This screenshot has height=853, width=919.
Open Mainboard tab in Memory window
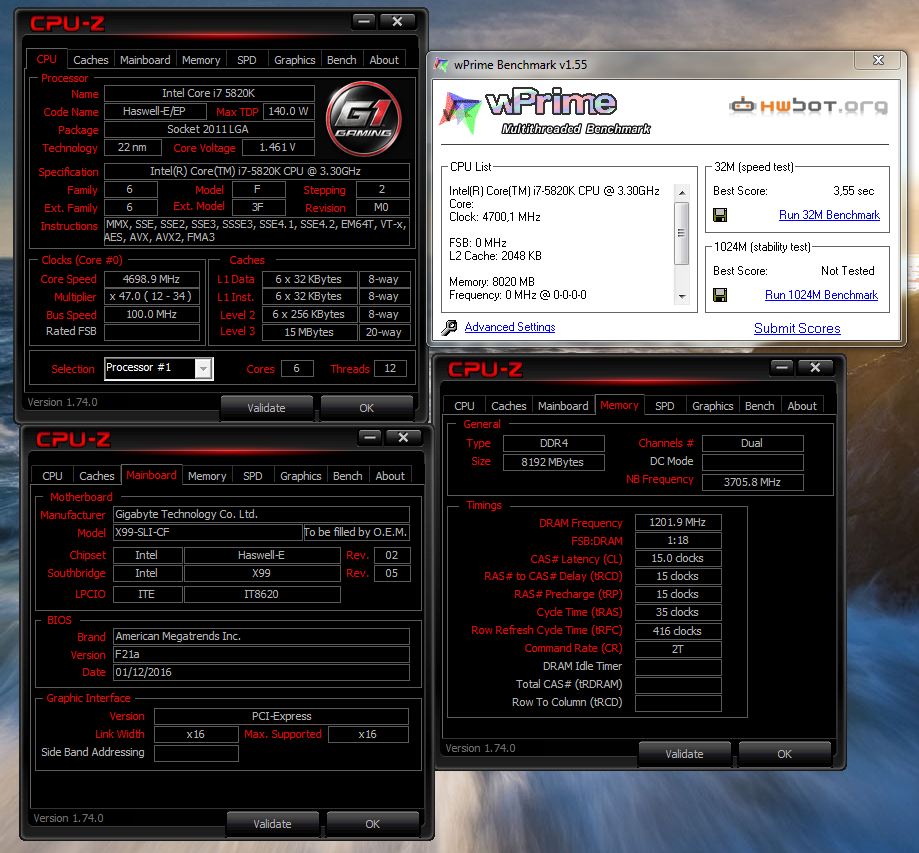tap(563, 406)
